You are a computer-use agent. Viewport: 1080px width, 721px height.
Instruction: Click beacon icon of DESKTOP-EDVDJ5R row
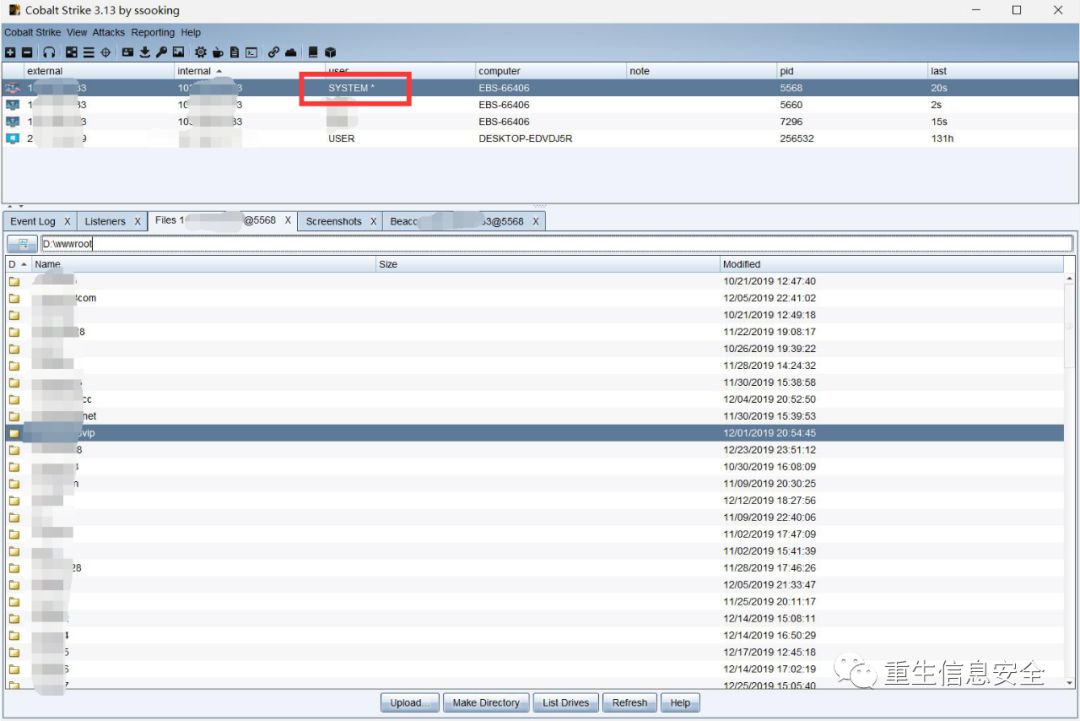point(12,138)
